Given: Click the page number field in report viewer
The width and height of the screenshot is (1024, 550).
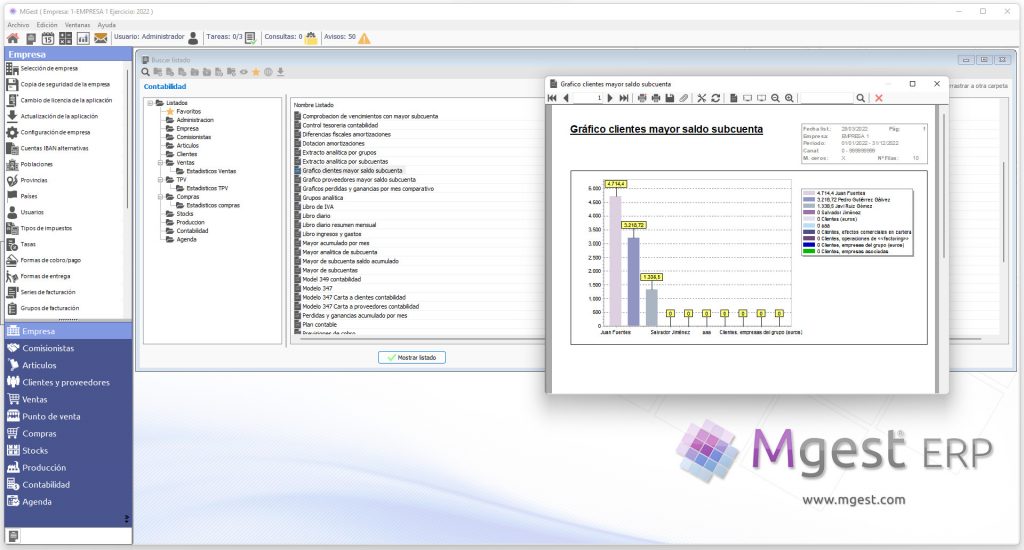Looking at the screenshot, I should click(x=588, y=98).
